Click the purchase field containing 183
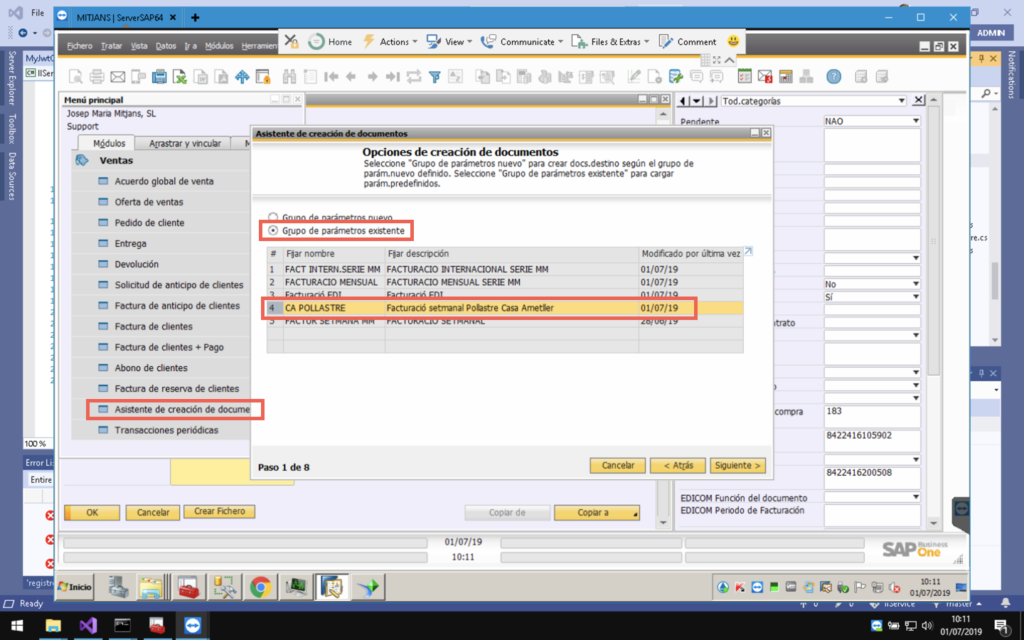Screen dimensions: 1024x640 click(x=872, y=416)
